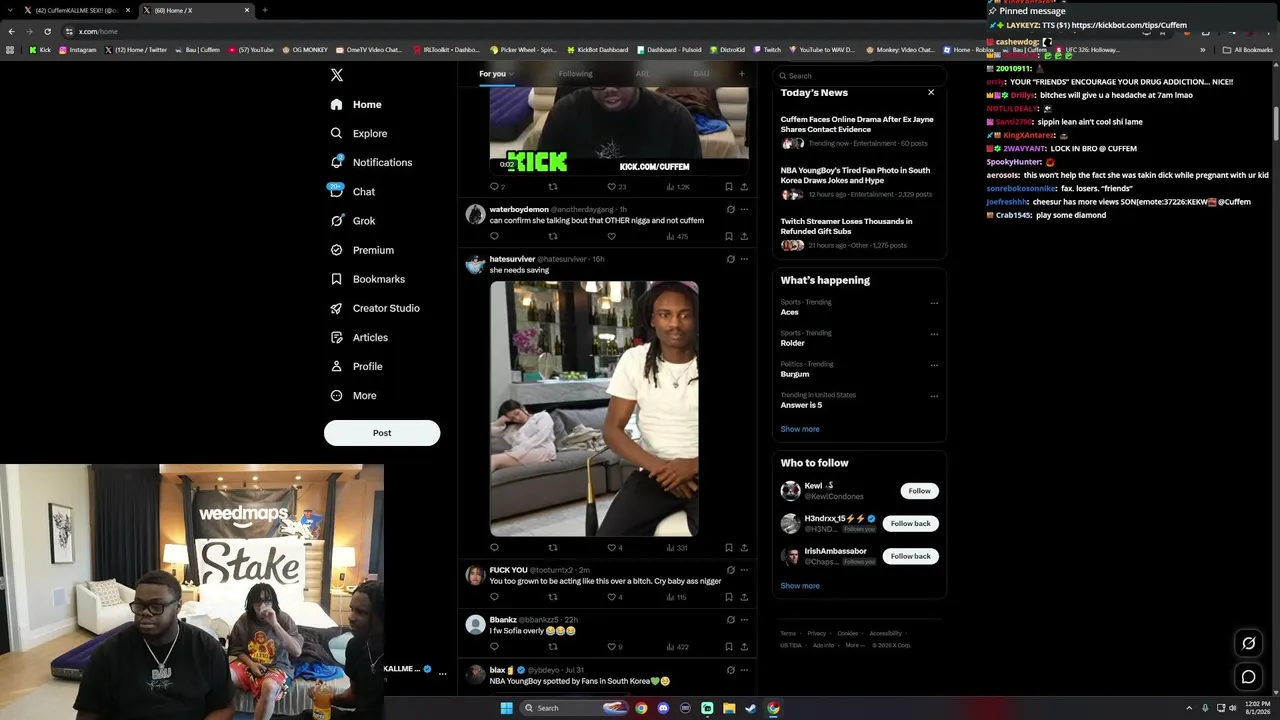Image resolution: width=1280 pixels, height=720 pixels.
Task: Click the X search field
Action: click(859, 76)
